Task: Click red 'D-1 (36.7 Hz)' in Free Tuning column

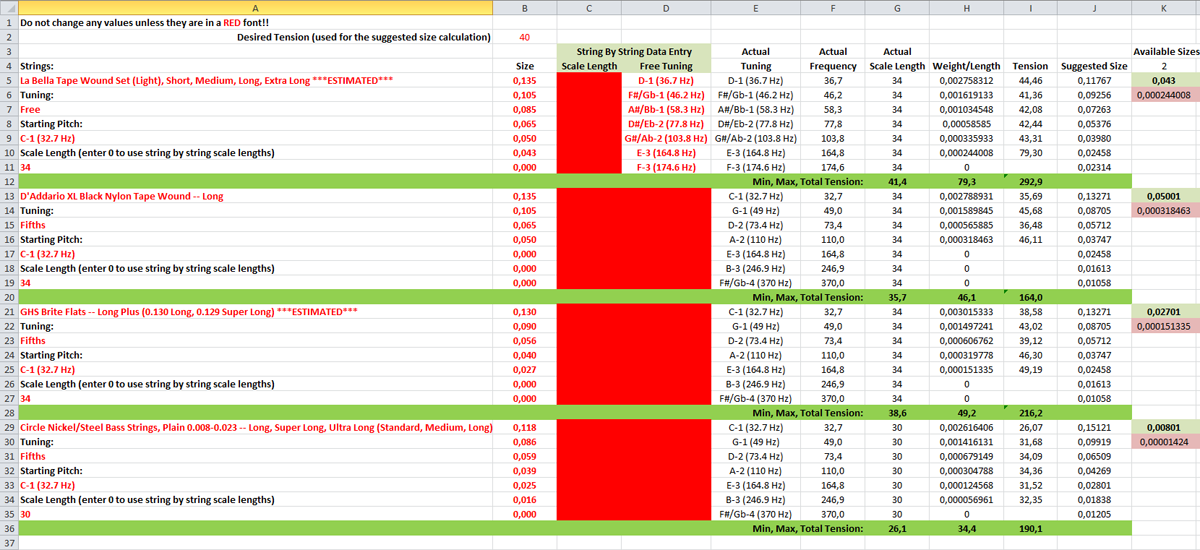Action: pos(666,80)
